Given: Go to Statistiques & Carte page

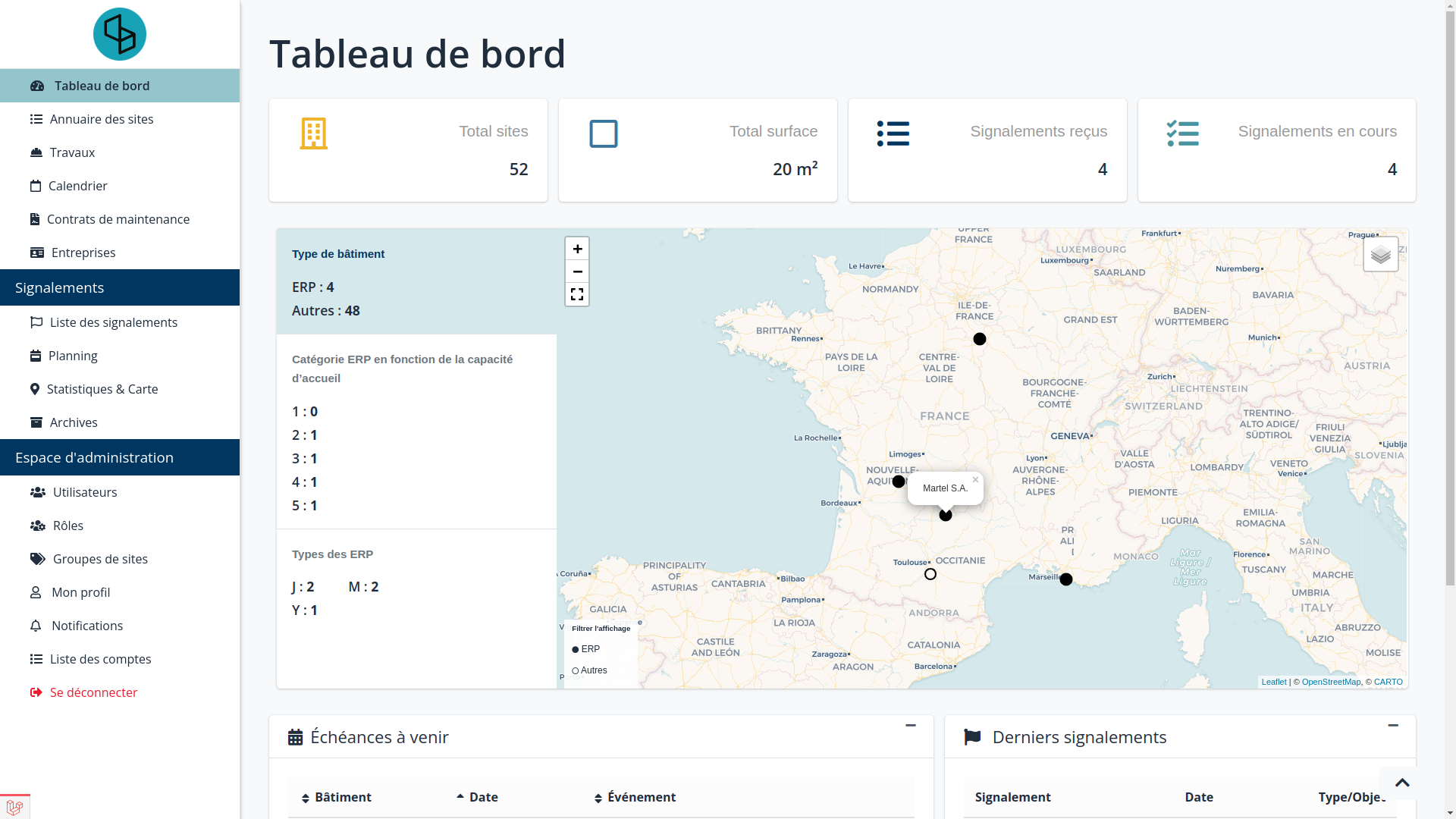Looking at the screenshot, I should (x=102, y=389).
